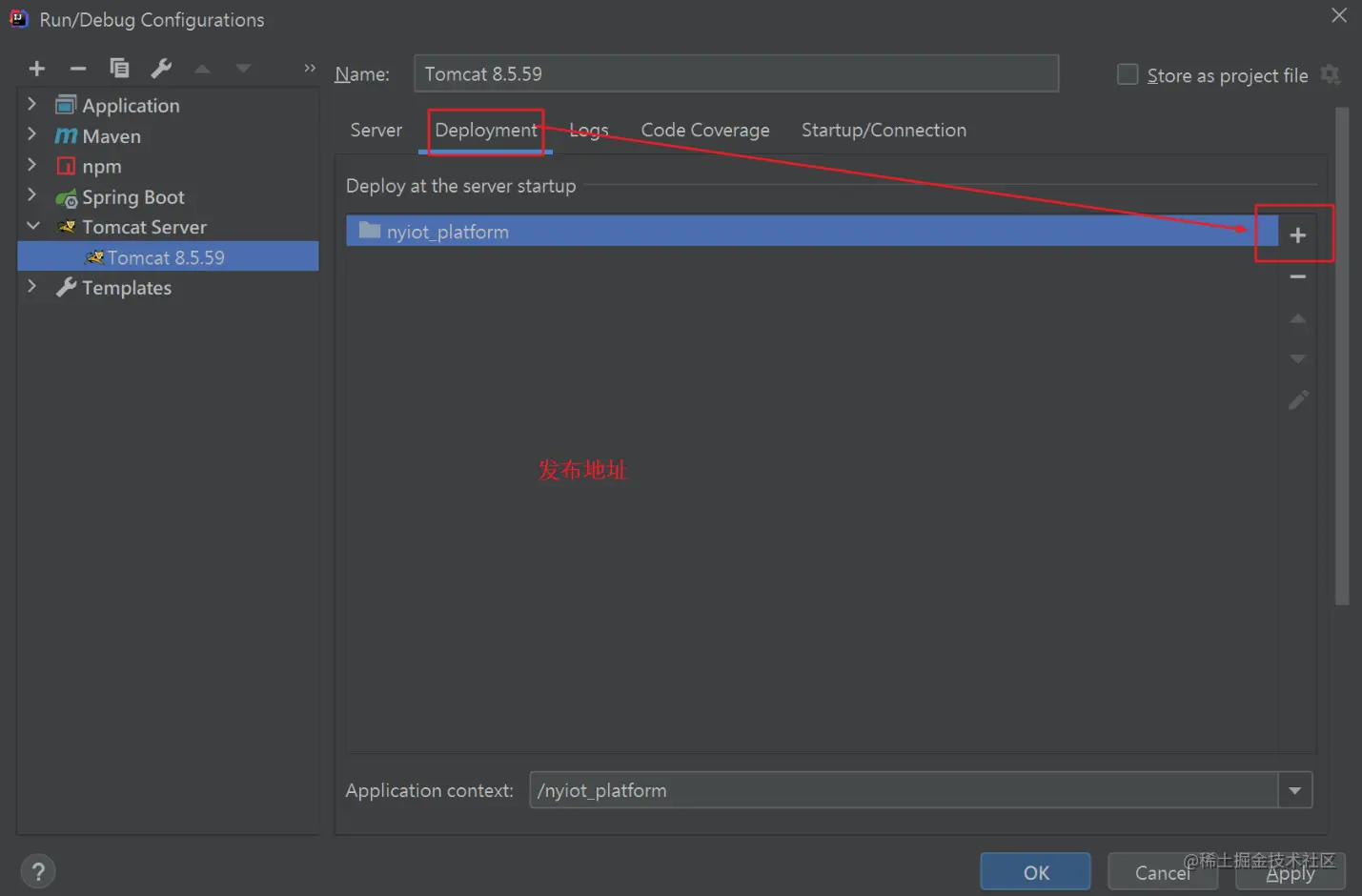
Task: Open the help question mark
Action: (x=38, y=871)
